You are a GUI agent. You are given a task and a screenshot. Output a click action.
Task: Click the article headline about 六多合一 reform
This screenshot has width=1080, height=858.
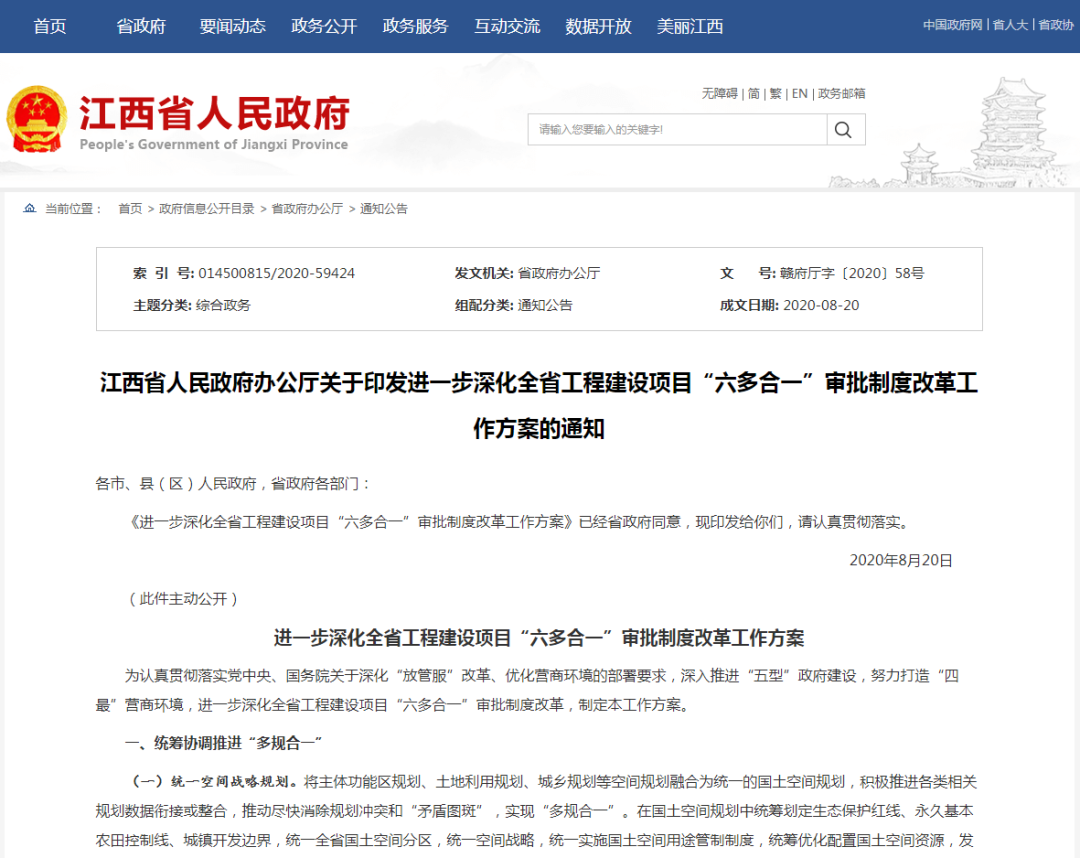coord(539,405)
